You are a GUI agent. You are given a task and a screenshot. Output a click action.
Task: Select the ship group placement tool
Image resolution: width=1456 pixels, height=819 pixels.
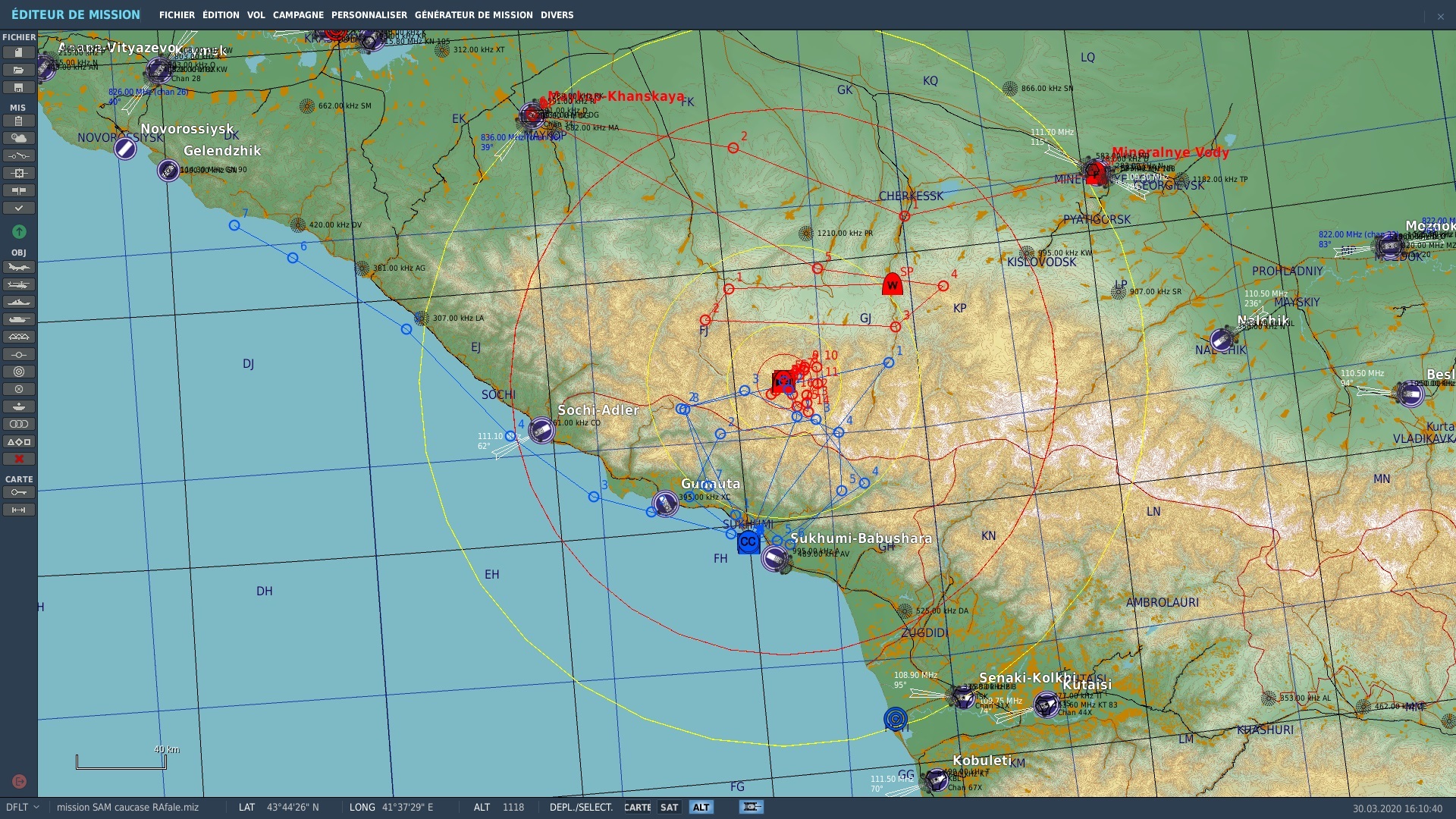18,302
